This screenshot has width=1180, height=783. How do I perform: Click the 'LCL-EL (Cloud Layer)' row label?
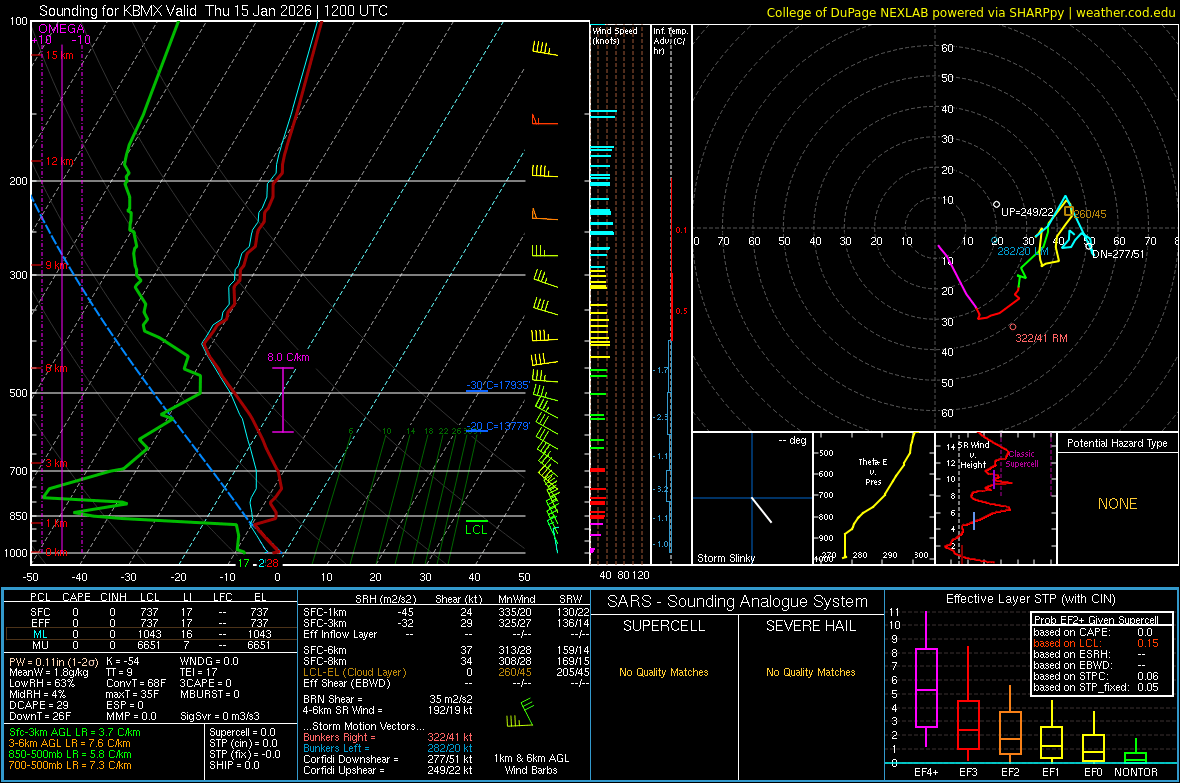[x=354, y=672]
